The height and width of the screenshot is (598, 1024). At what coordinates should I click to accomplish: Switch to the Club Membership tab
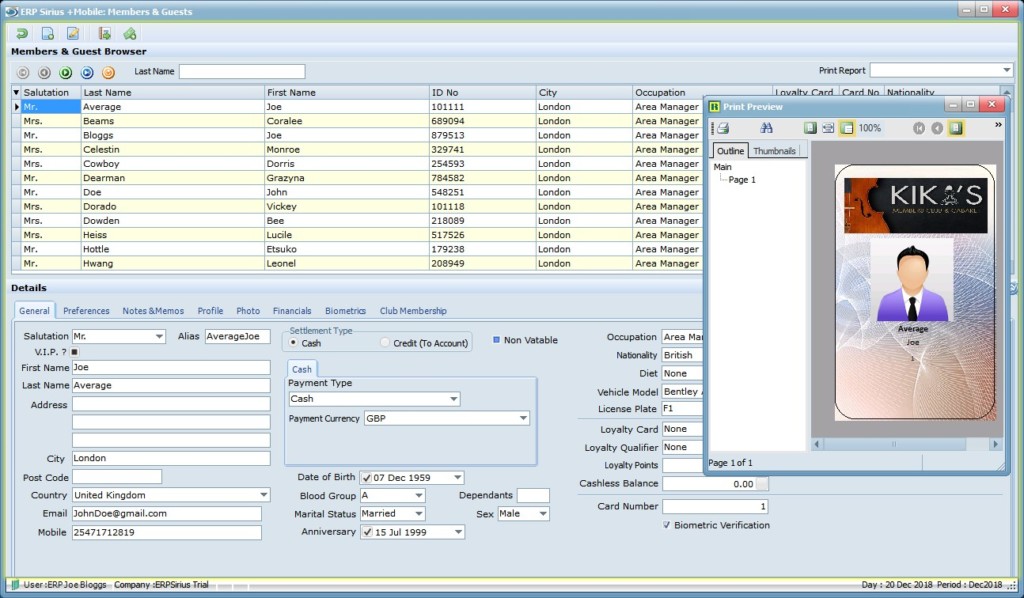(413, 311)
